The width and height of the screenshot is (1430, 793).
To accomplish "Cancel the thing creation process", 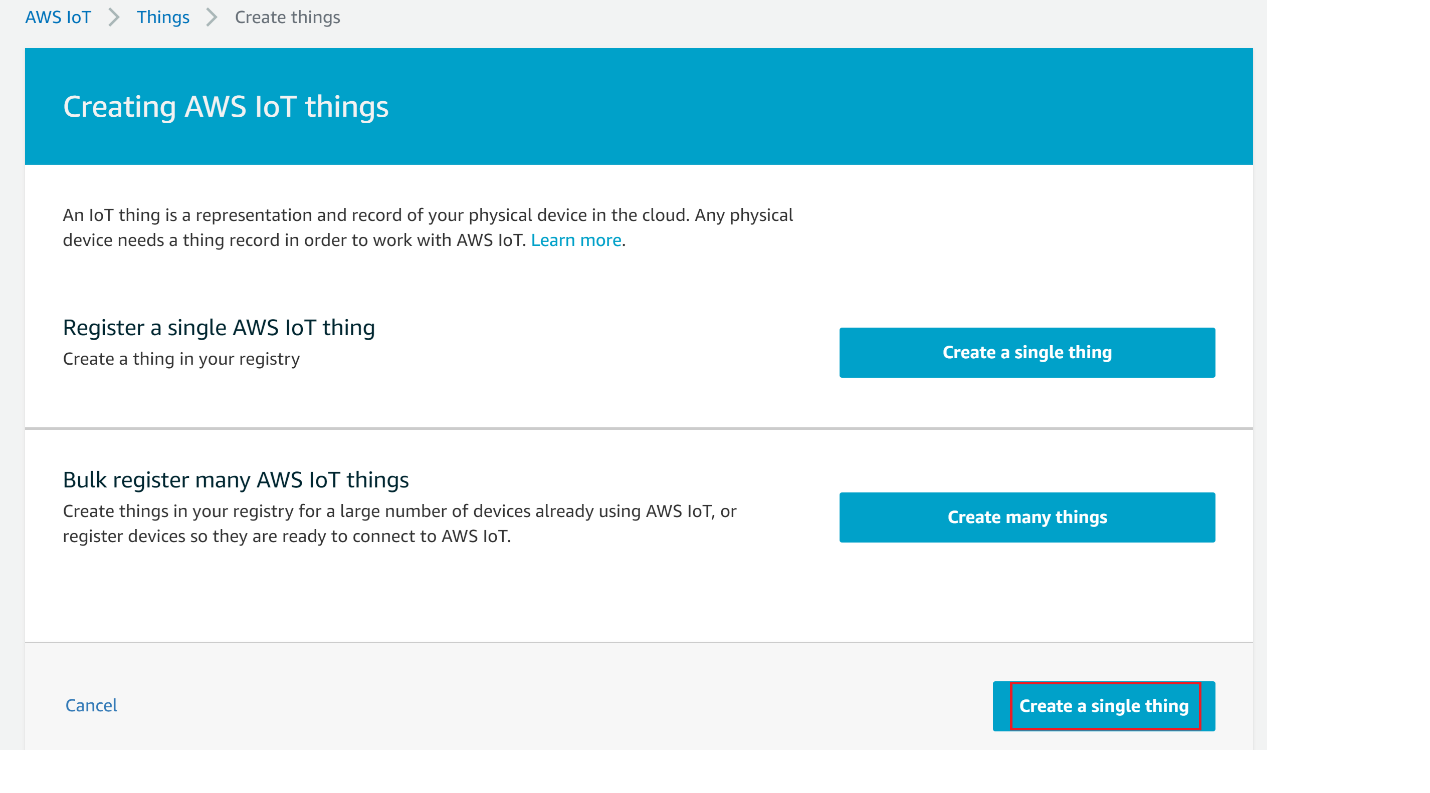I will click(90, 705).
